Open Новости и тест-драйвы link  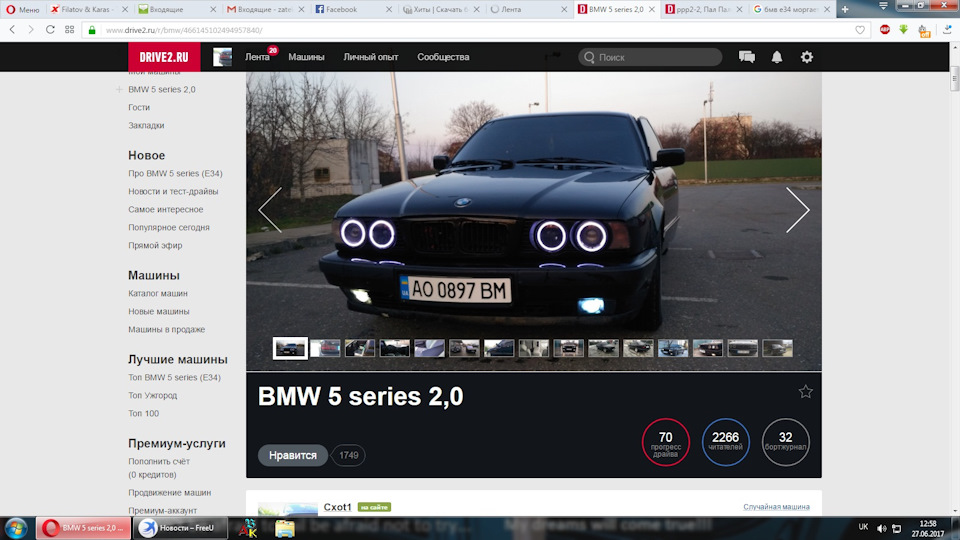click(x=173, y=191)
